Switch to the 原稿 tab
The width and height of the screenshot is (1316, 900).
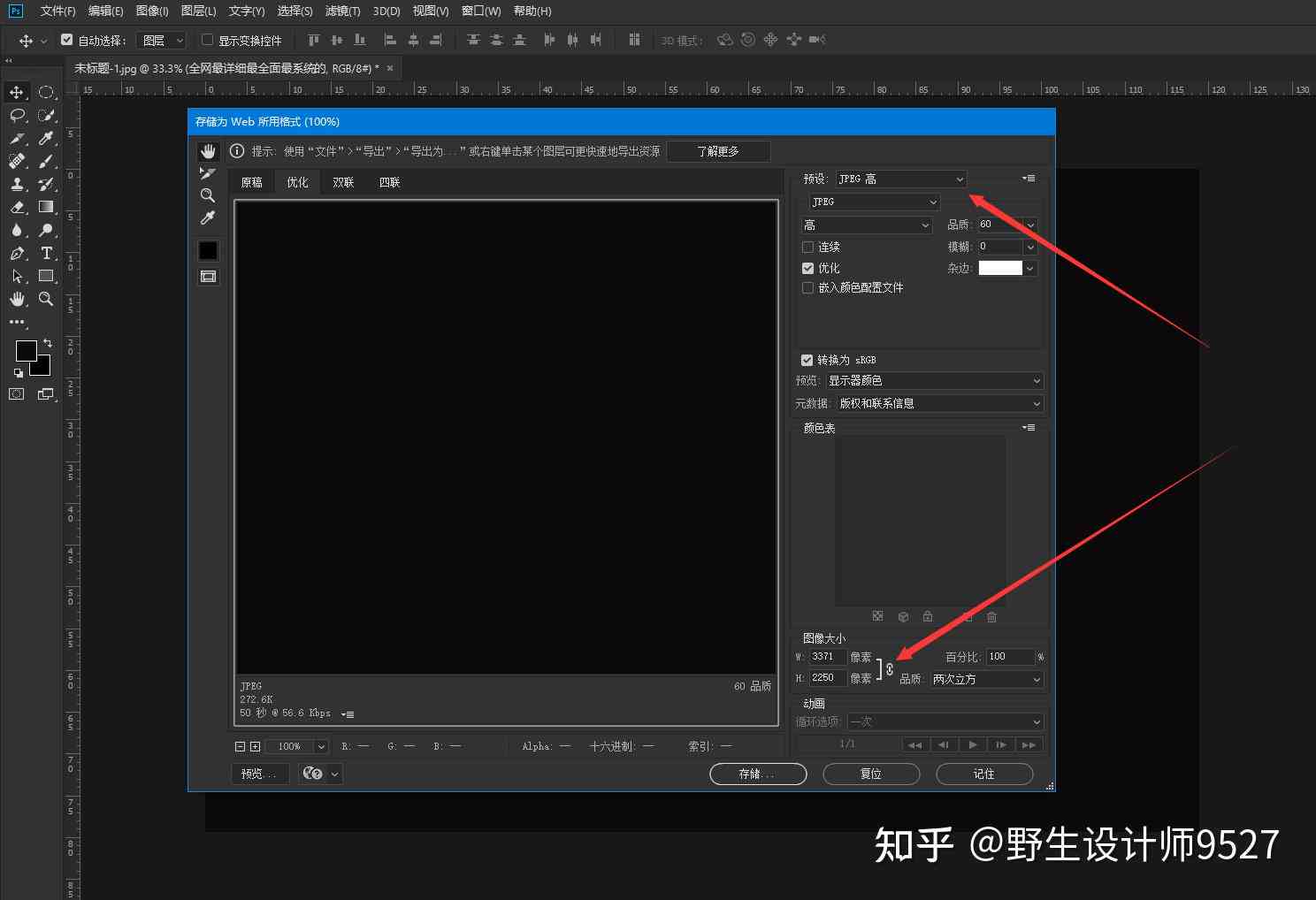pos(252,182)
